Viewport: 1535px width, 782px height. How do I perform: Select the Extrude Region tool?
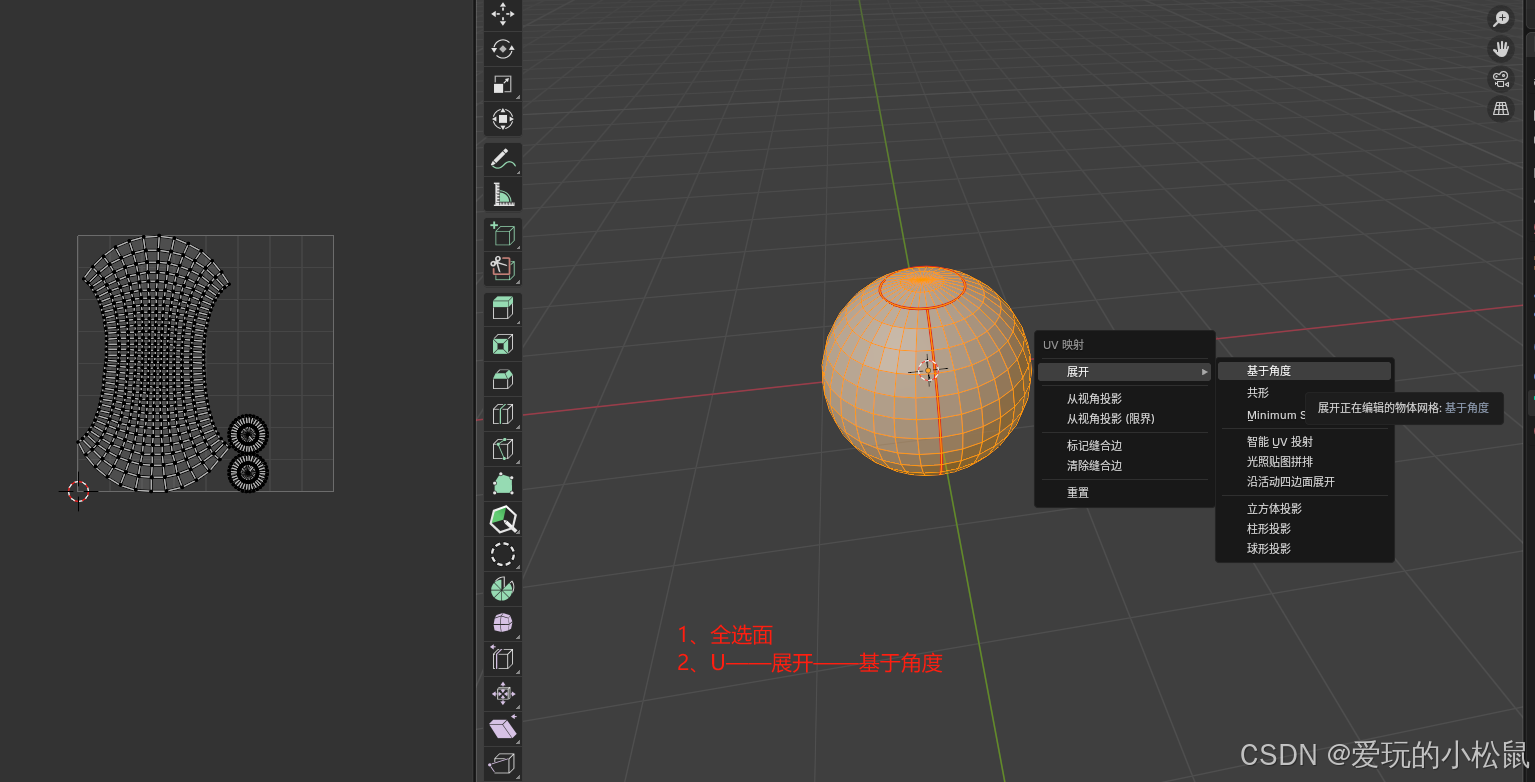[503, 309]
